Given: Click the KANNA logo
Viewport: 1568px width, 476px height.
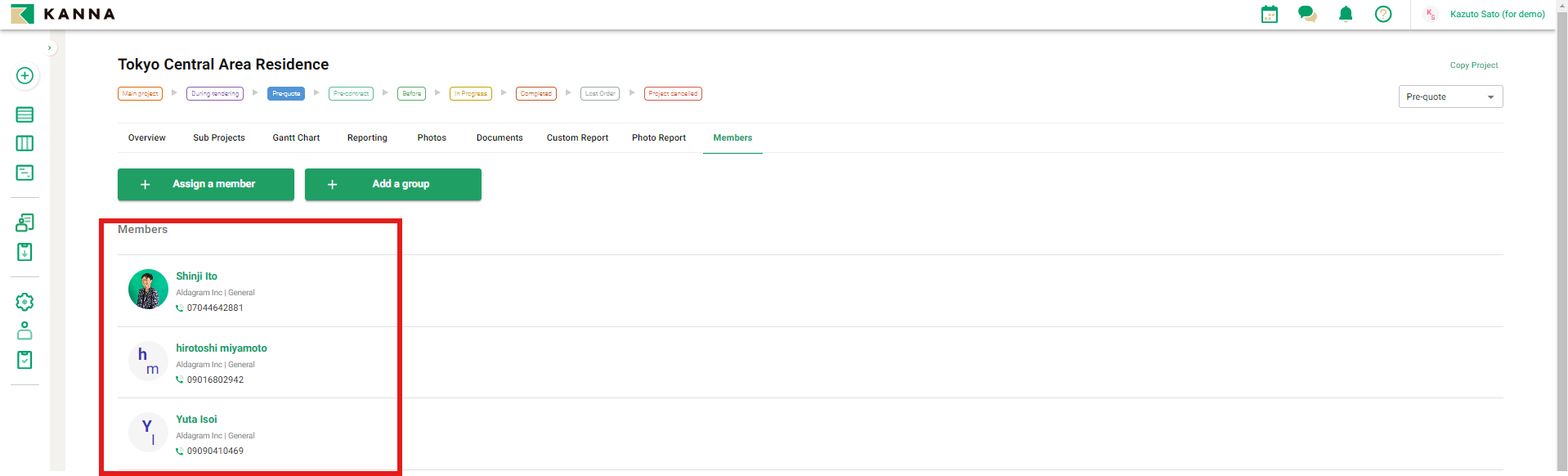Looking at the screenshot, I should coord(63,14).
